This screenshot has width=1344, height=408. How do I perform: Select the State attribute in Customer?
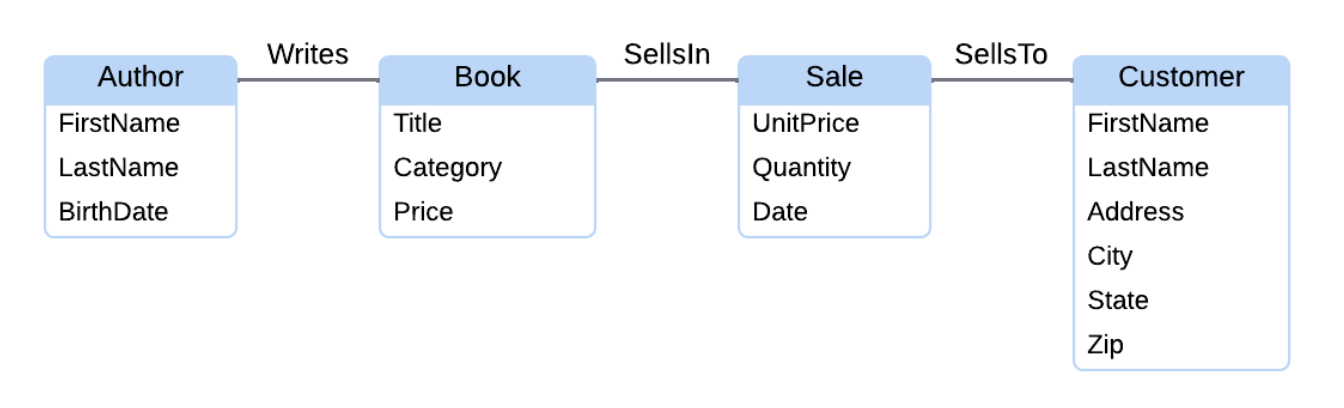[1117, 300]
